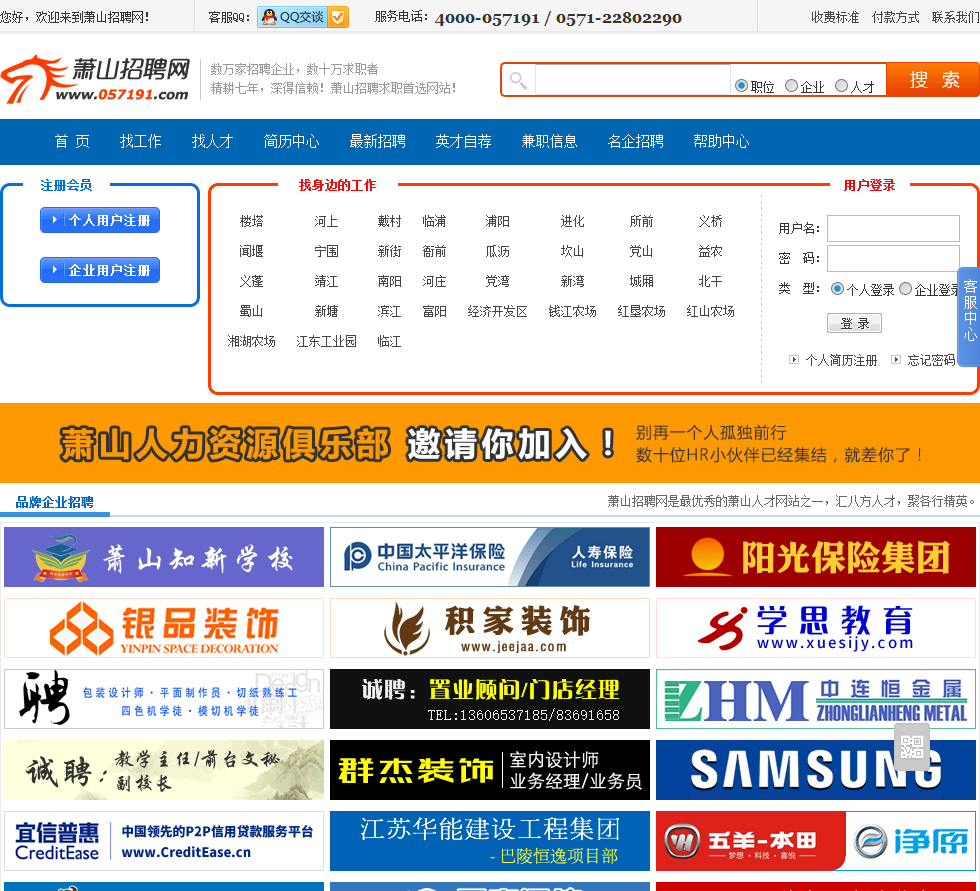Go to 最新招聘 in navigation
980x891 pixels.
coord(378,141)
